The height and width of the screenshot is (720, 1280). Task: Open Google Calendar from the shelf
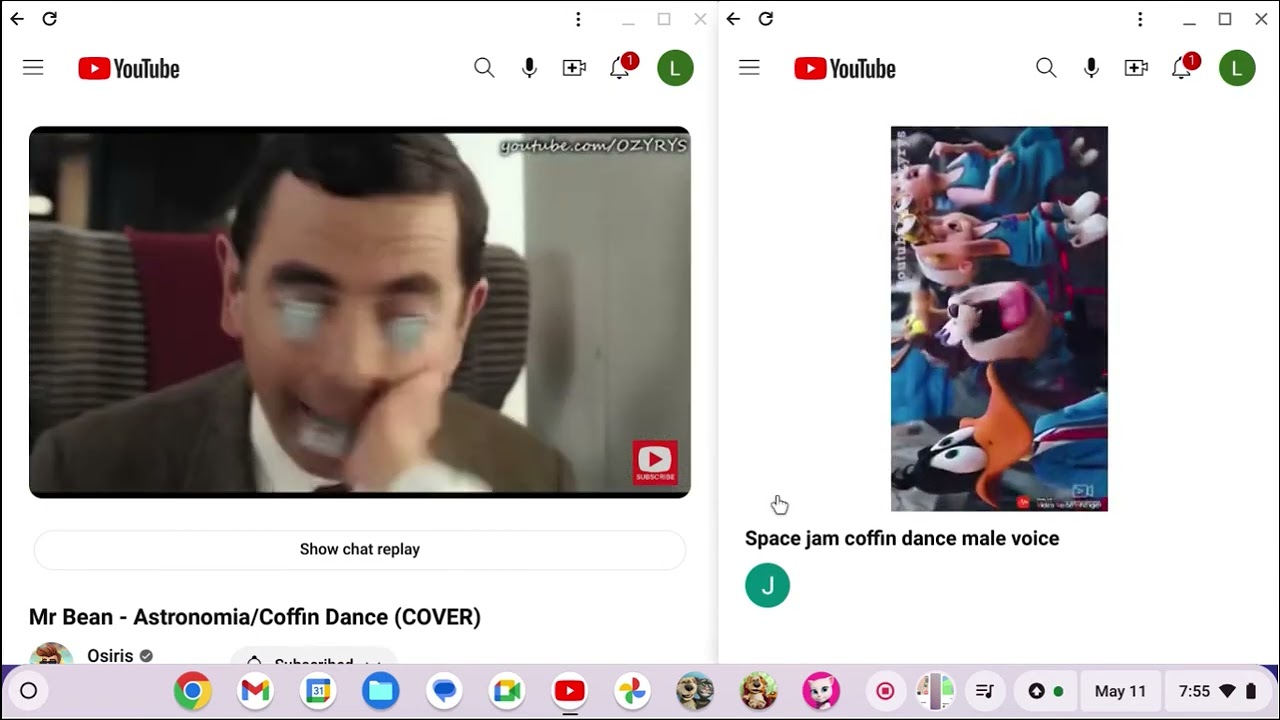318,691
